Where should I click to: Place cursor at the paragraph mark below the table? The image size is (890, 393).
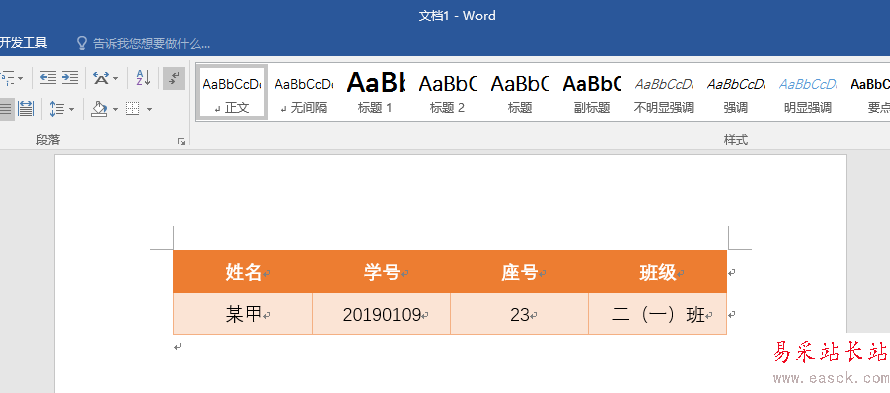pyautogui.click(x=178, y=346)
